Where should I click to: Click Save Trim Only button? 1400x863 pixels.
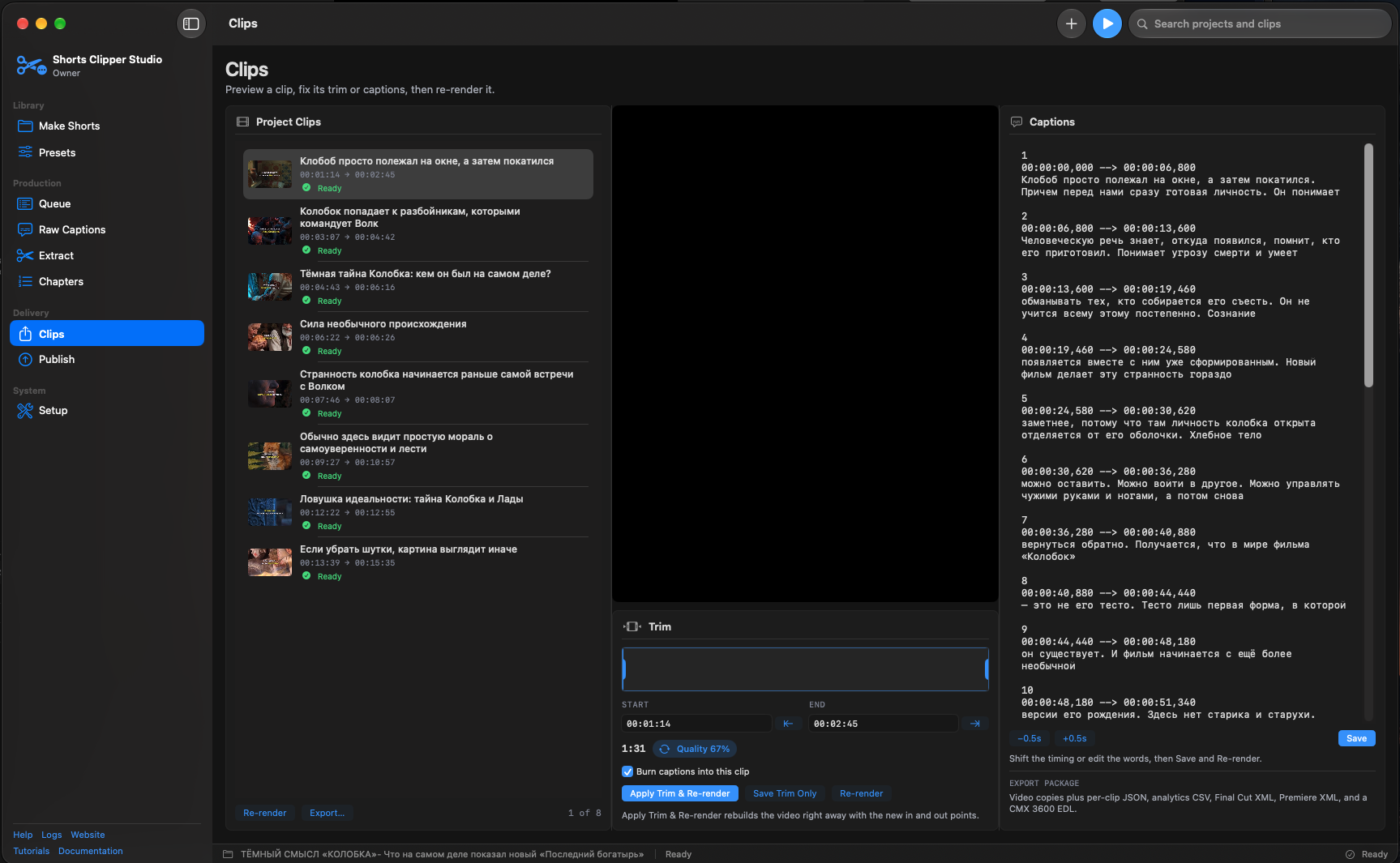785,793
